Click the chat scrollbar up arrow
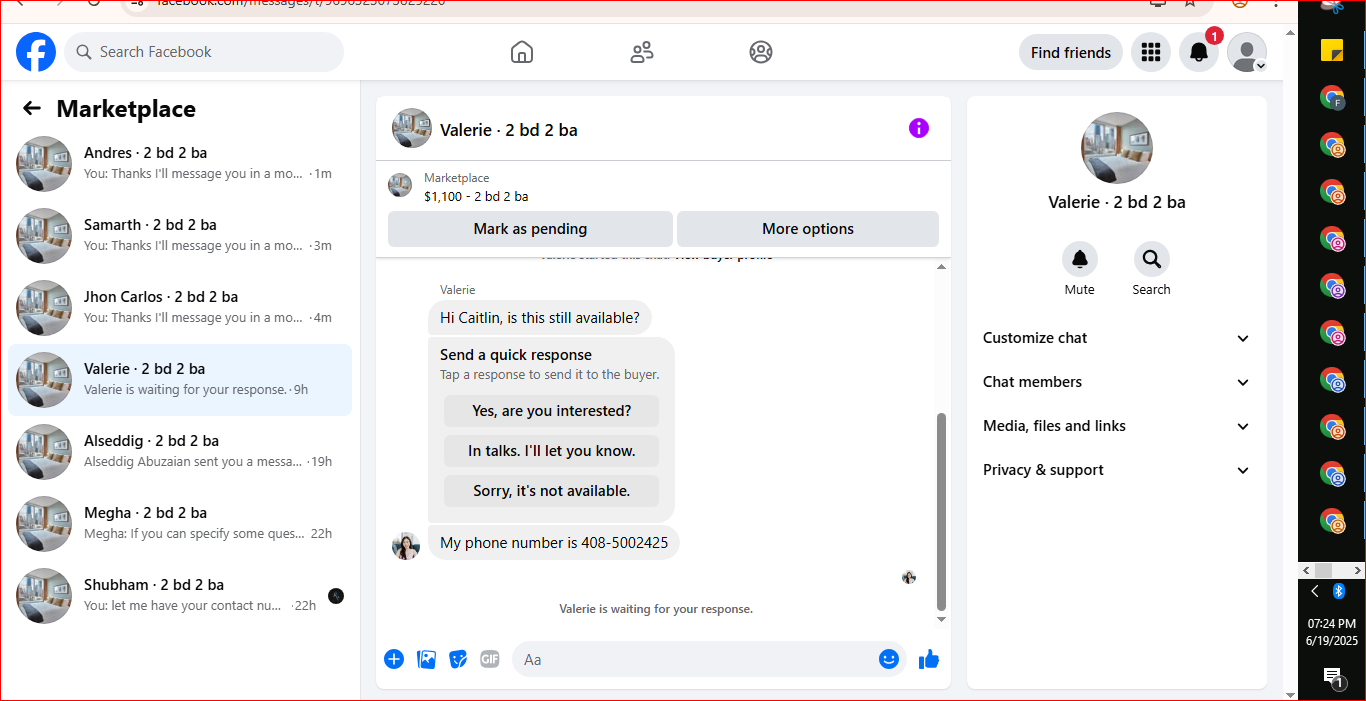1366x701 pixels. [940, 267]
